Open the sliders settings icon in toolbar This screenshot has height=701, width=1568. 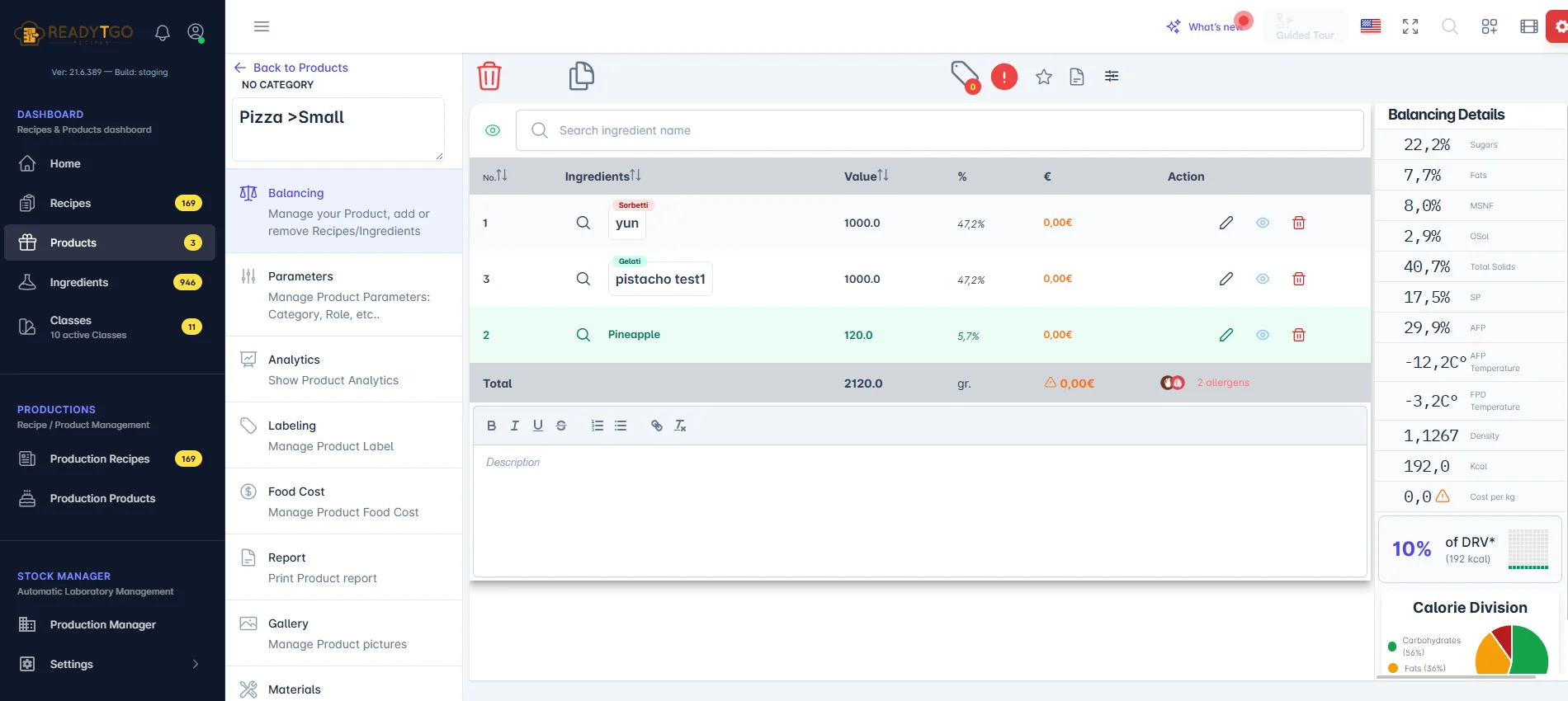tap(1112, 76)
